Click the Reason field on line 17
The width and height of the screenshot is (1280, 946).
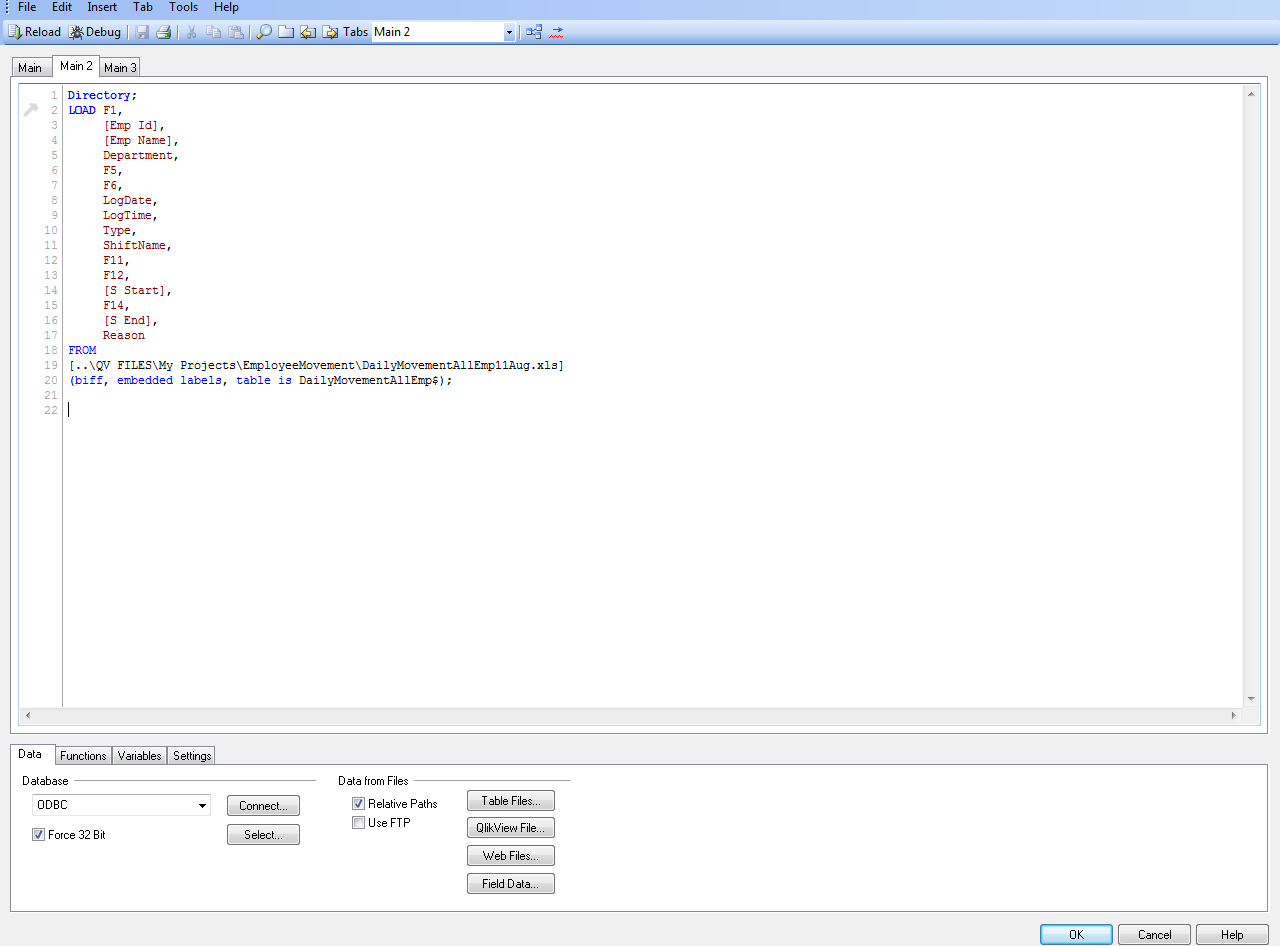[124, 335]
